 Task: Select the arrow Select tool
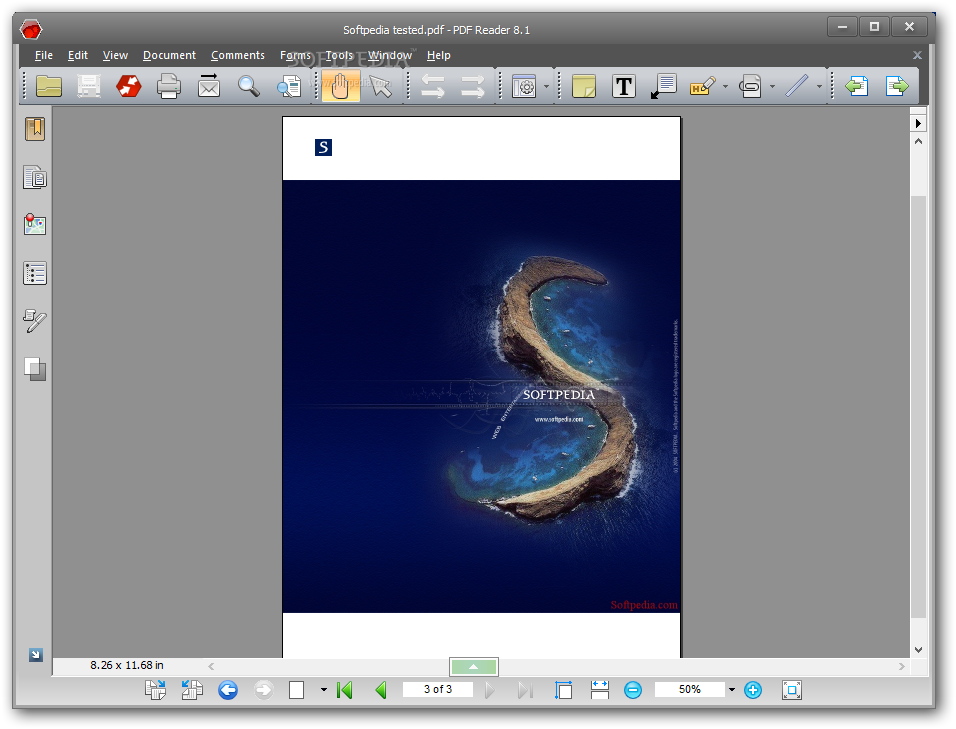pos(380,86)
